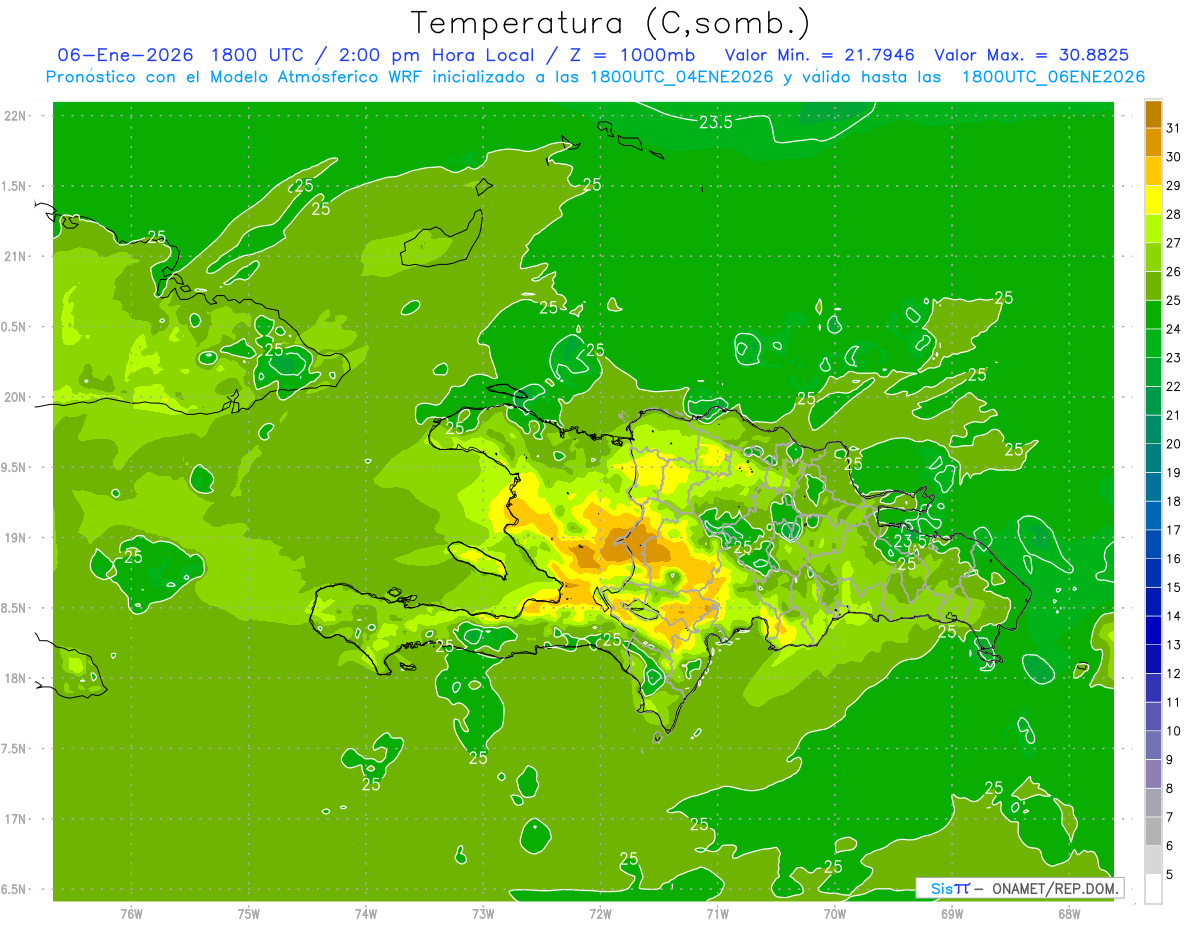Click the '25' colorbar scale label

tap(1174, 300)
